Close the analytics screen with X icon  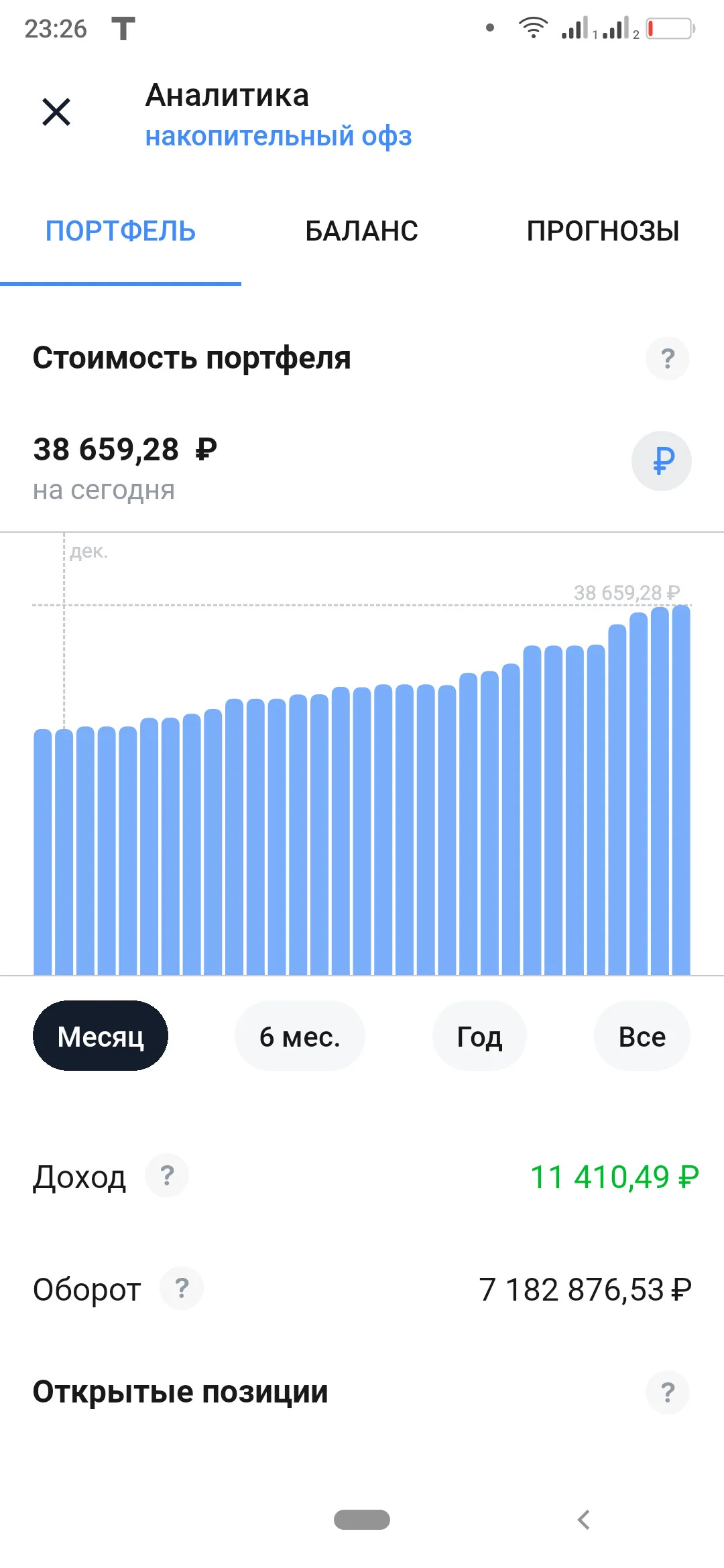click(x=56, y=112)
